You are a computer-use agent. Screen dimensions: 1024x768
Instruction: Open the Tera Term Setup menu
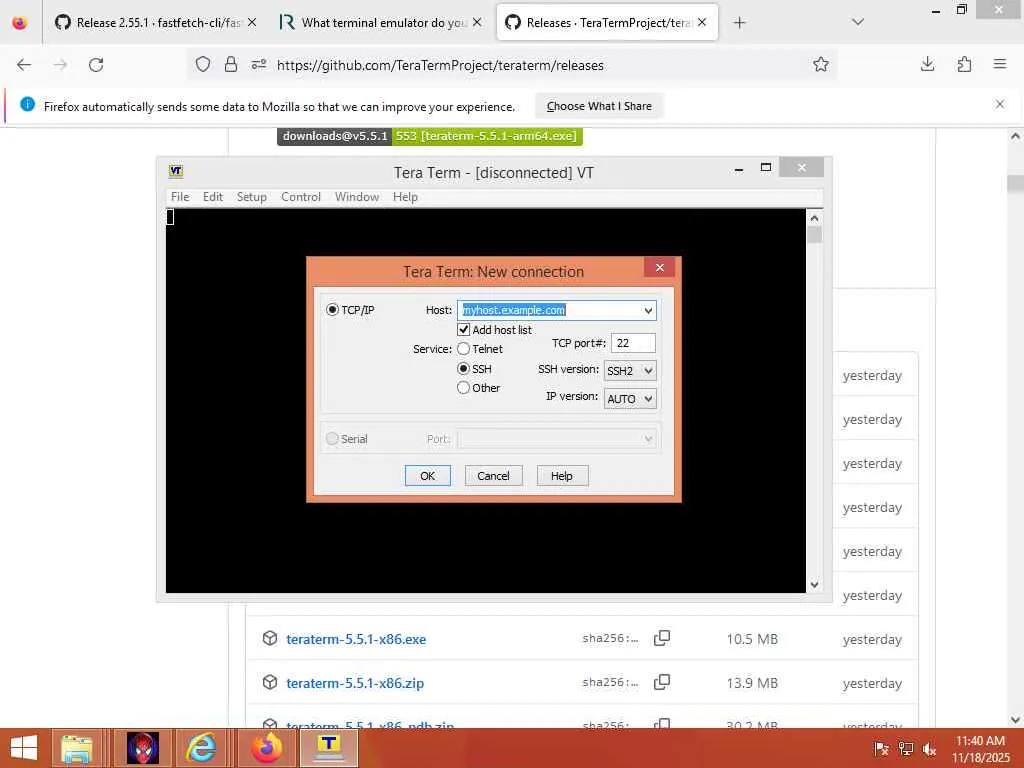click(x=251, y=197)
